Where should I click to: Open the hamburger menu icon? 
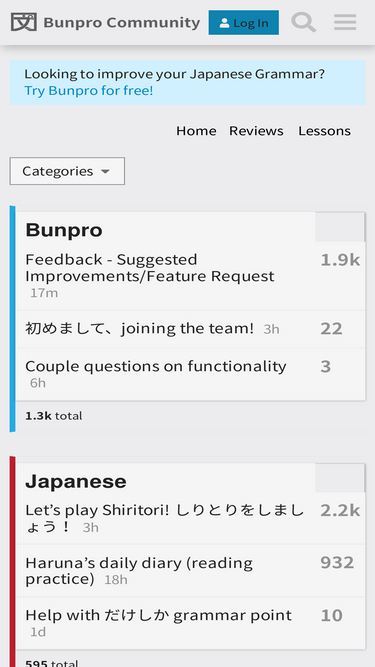[x=345, y=22]
